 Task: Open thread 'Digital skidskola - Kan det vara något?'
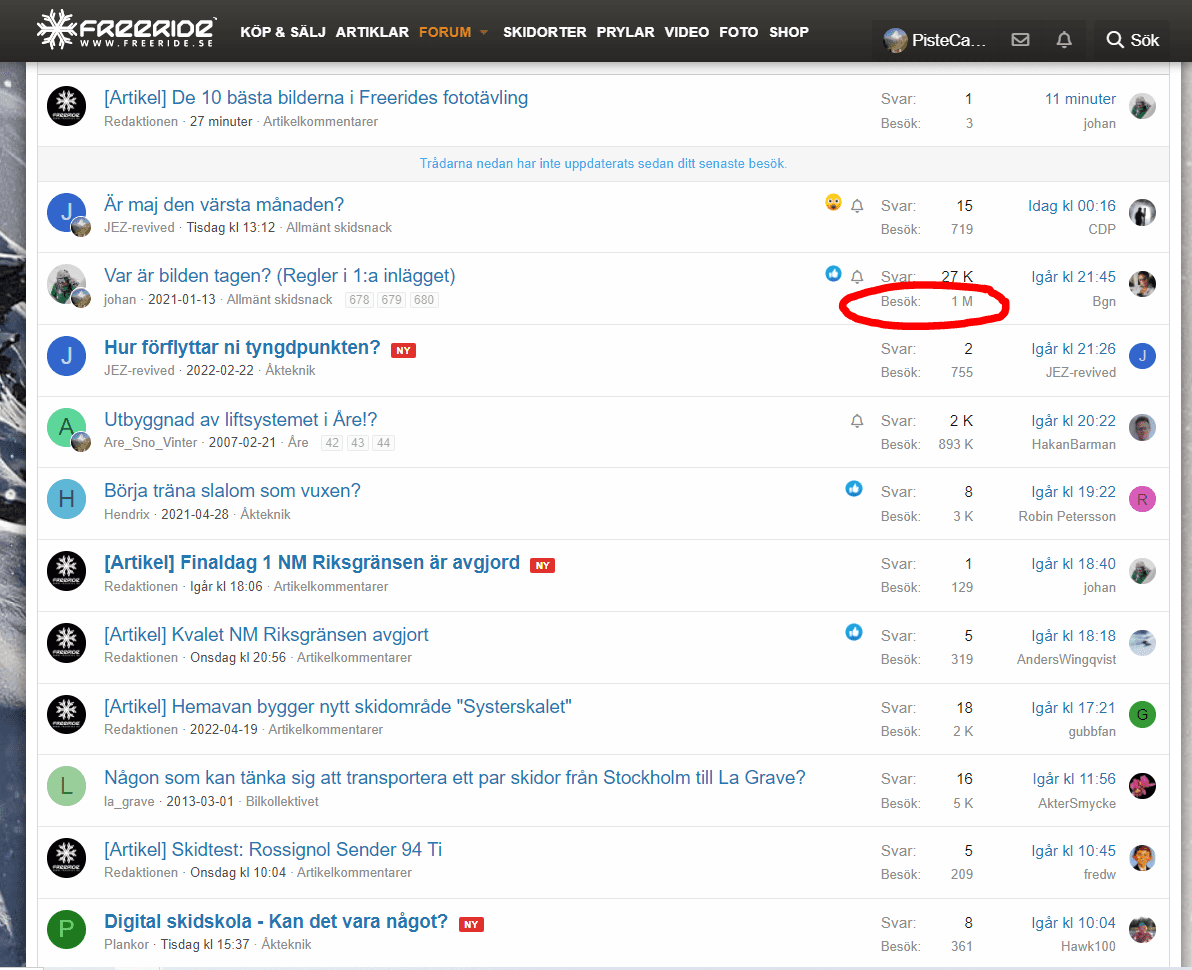276,922
